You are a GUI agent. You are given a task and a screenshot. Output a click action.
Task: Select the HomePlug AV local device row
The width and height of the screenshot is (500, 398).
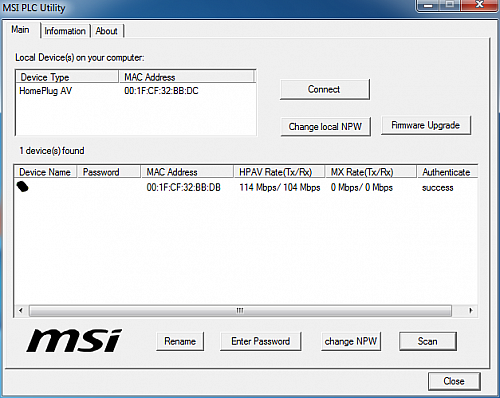point(136,91)
